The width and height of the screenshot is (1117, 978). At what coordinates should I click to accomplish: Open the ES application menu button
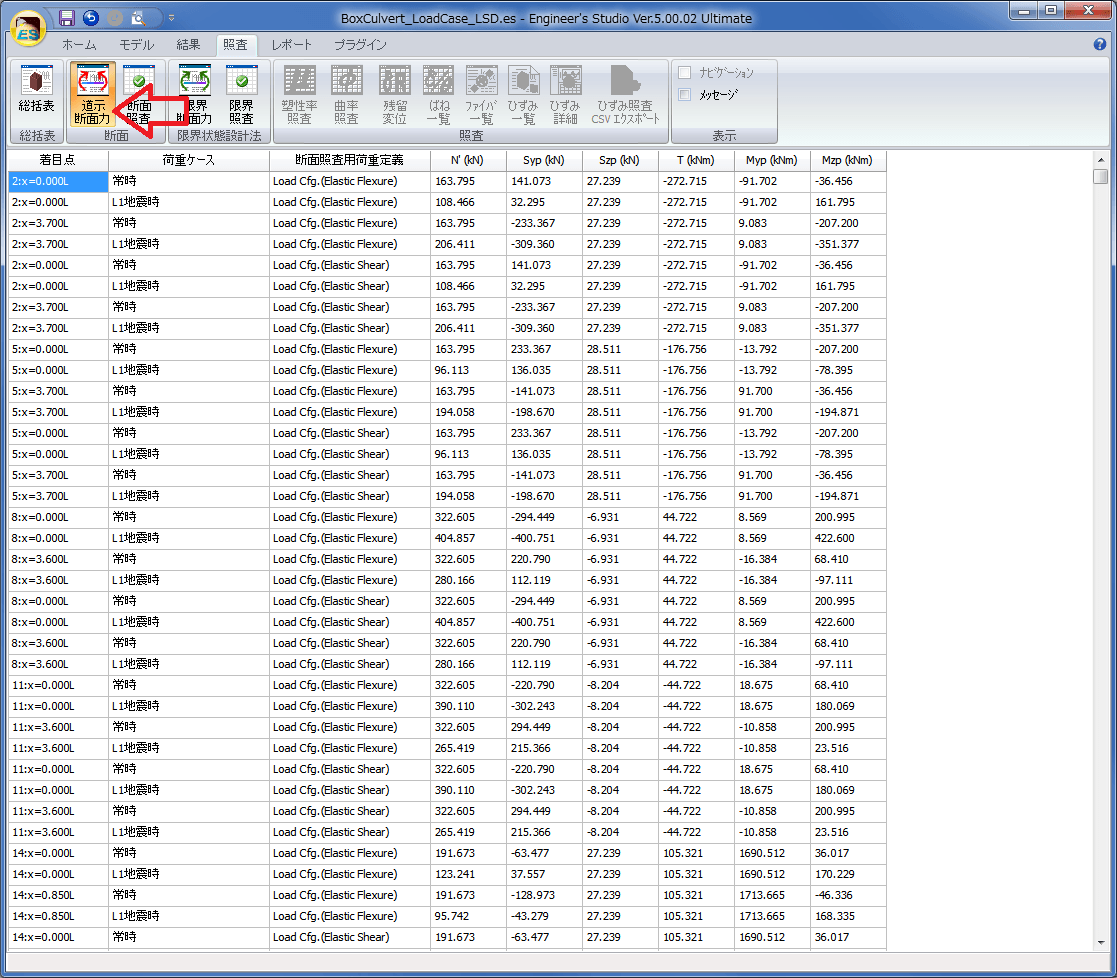[x=29, y=27]
